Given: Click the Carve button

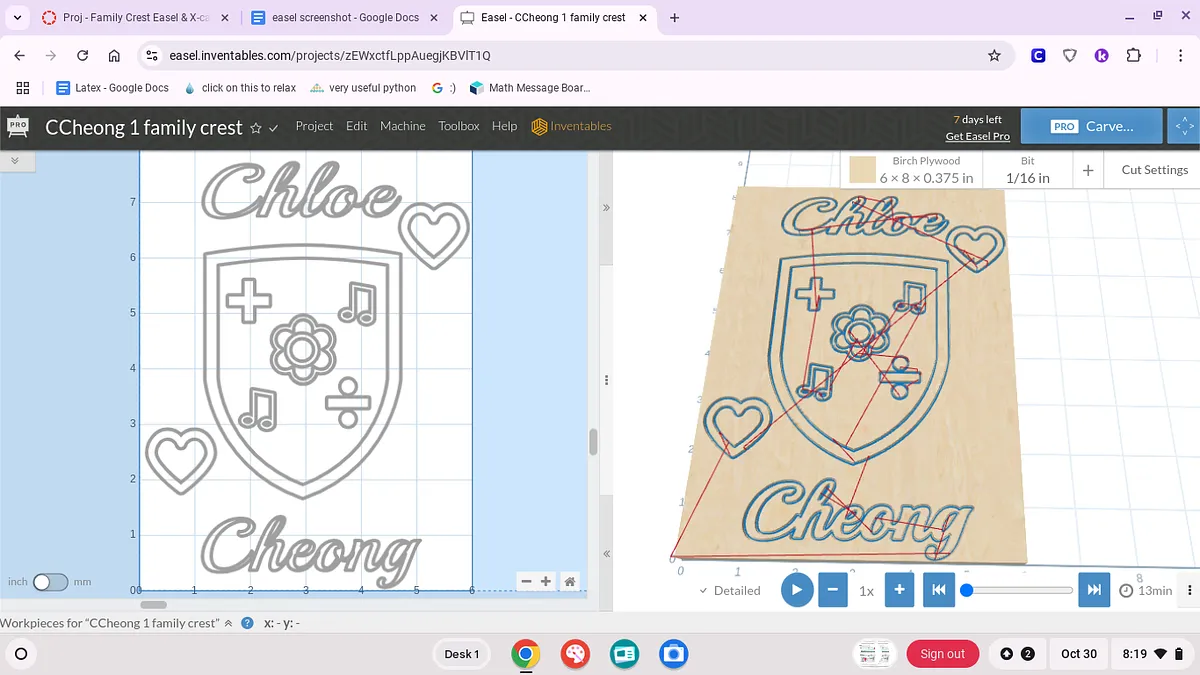Looking at the screenshot, I should [1092, 127].
